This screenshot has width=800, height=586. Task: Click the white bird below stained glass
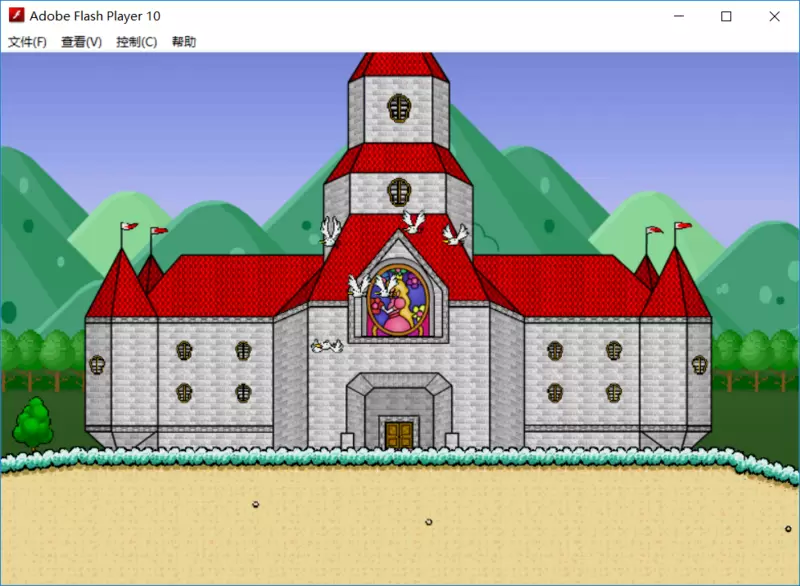[x=327, y=346]
